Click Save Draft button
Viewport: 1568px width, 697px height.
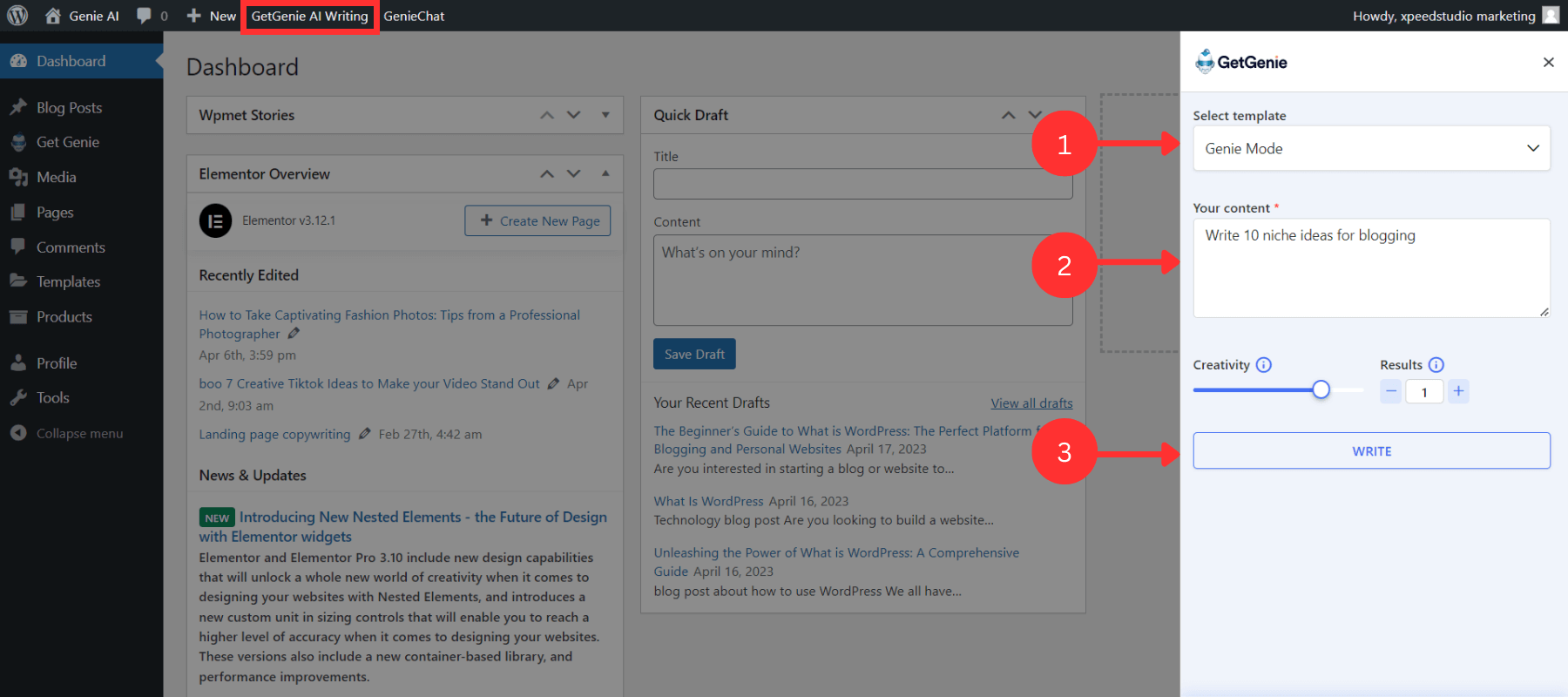click(694, 354)
